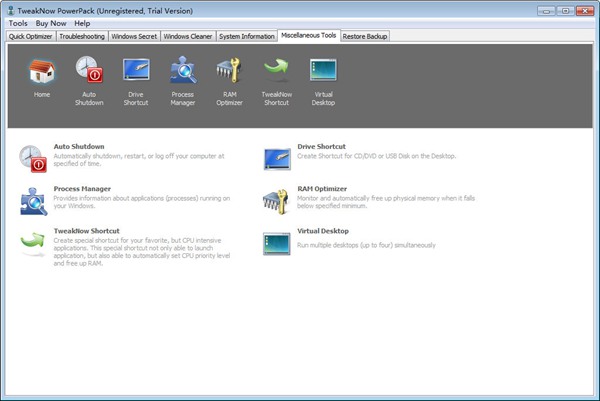Click the Process Manager puzzle icon in list
600x401 pixels.
34,201
